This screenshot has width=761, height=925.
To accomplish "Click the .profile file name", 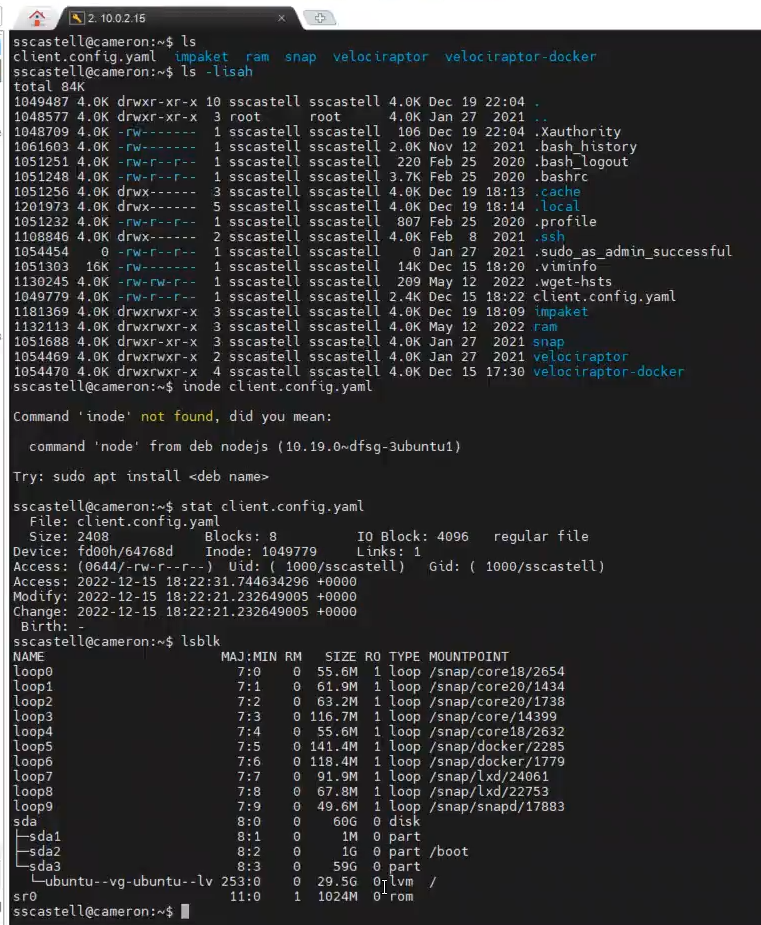I will (x=565, y=222).
